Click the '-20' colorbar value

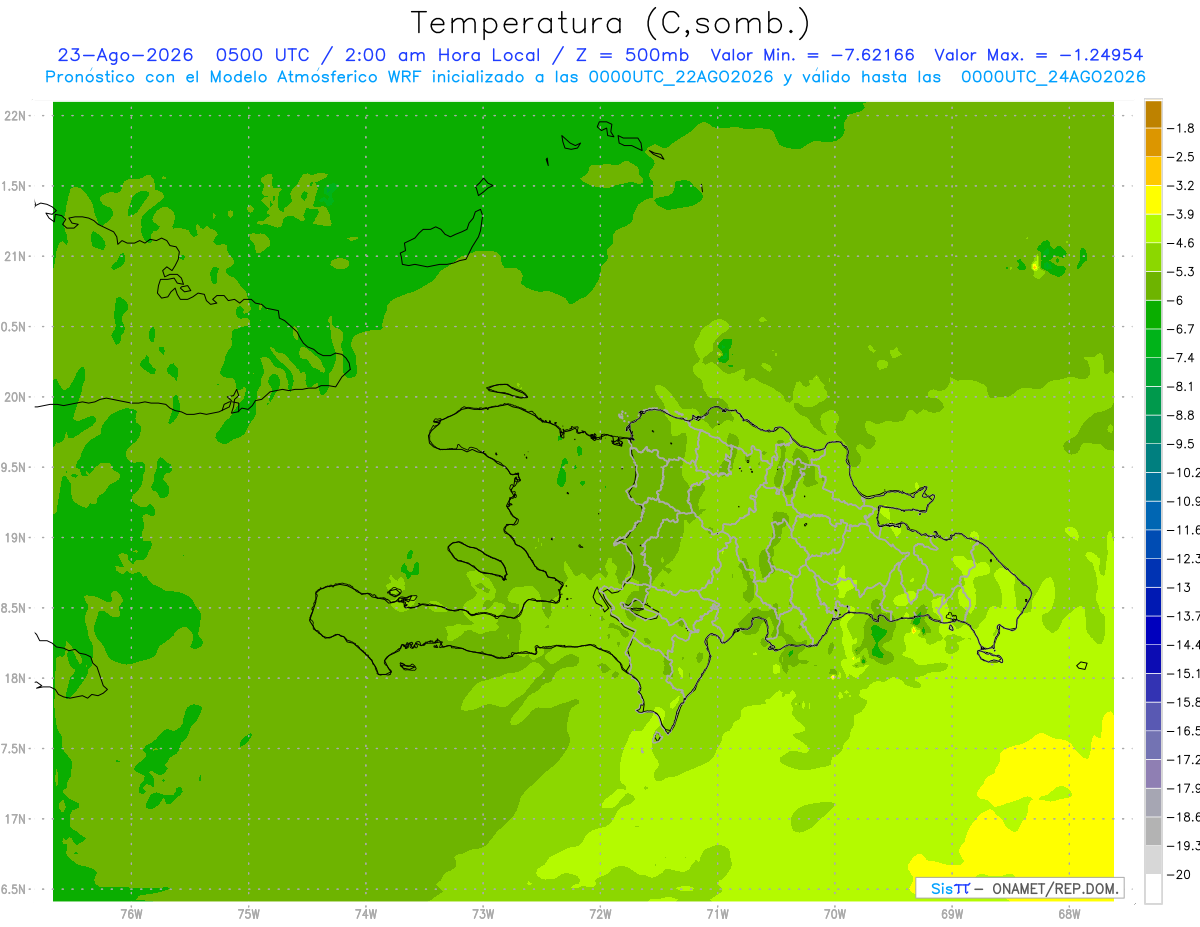point(1180,874)
